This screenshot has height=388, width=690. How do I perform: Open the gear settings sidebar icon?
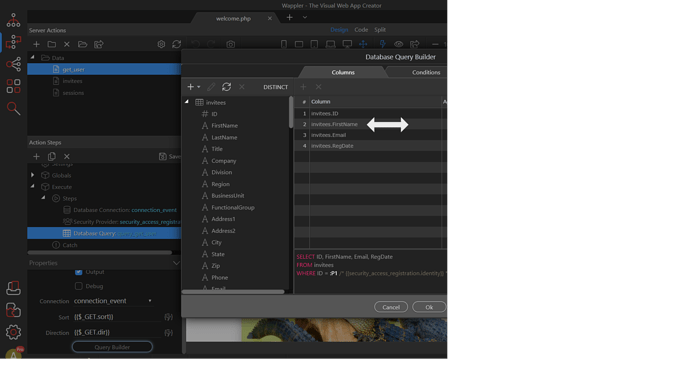(13, 332)
